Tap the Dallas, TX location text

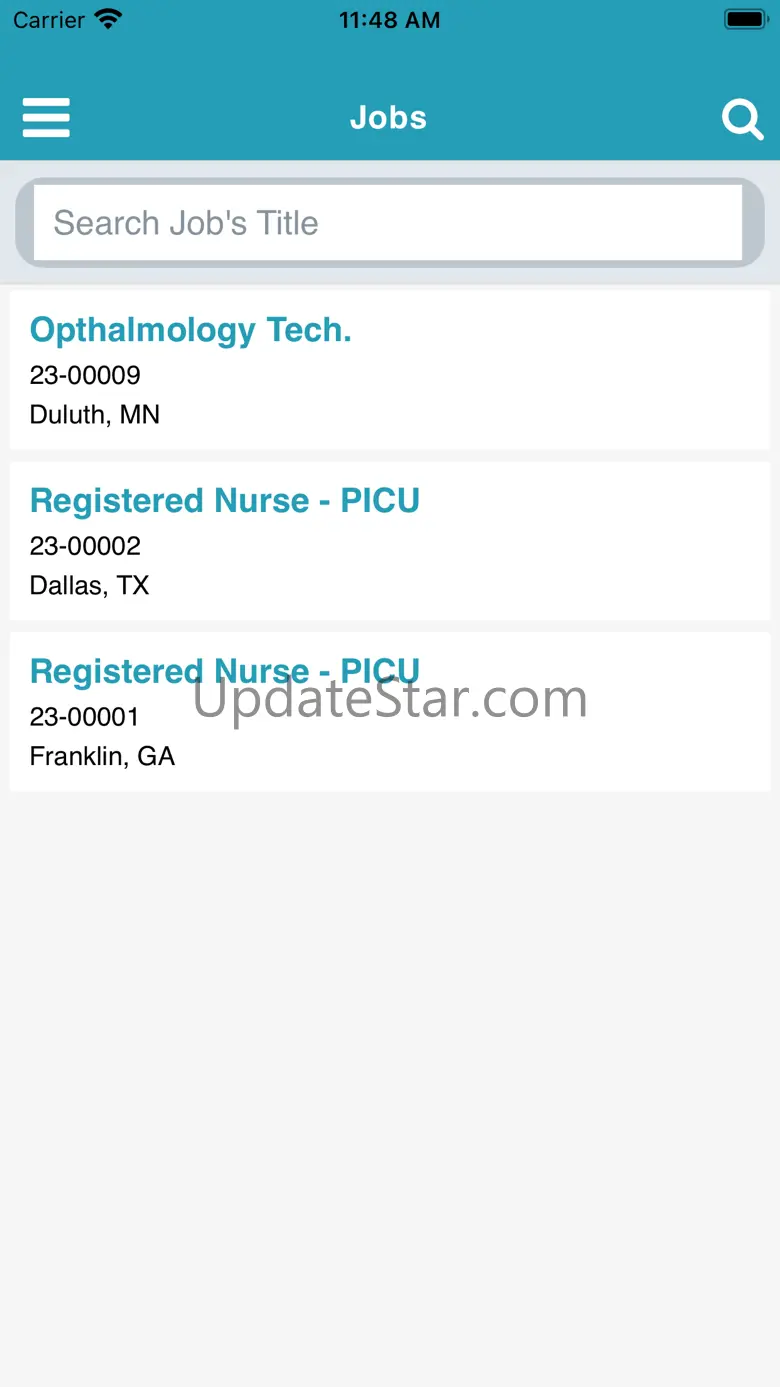point(90,585)
